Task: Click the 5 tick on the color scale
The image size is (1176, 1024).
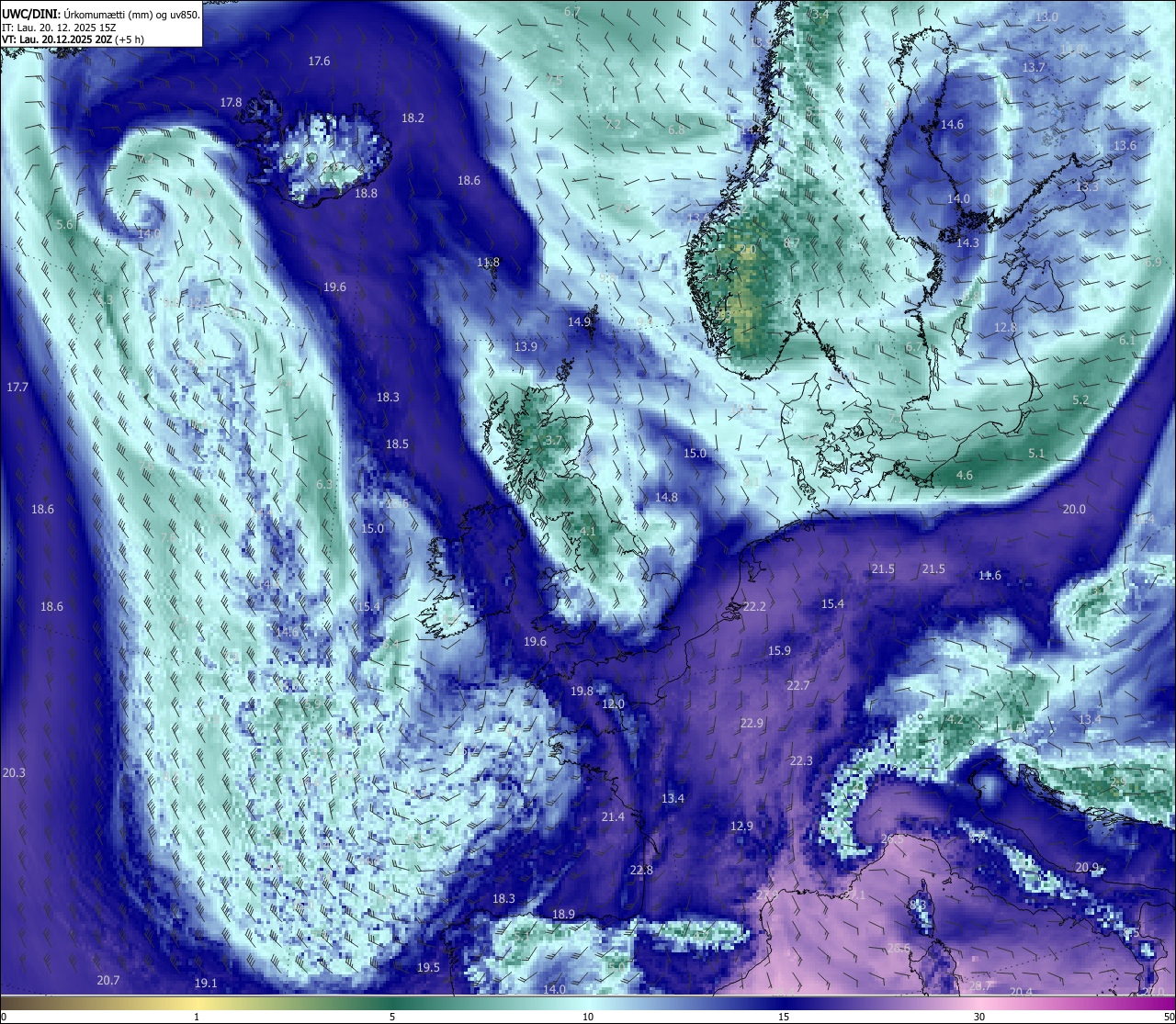Action: 392,1017
